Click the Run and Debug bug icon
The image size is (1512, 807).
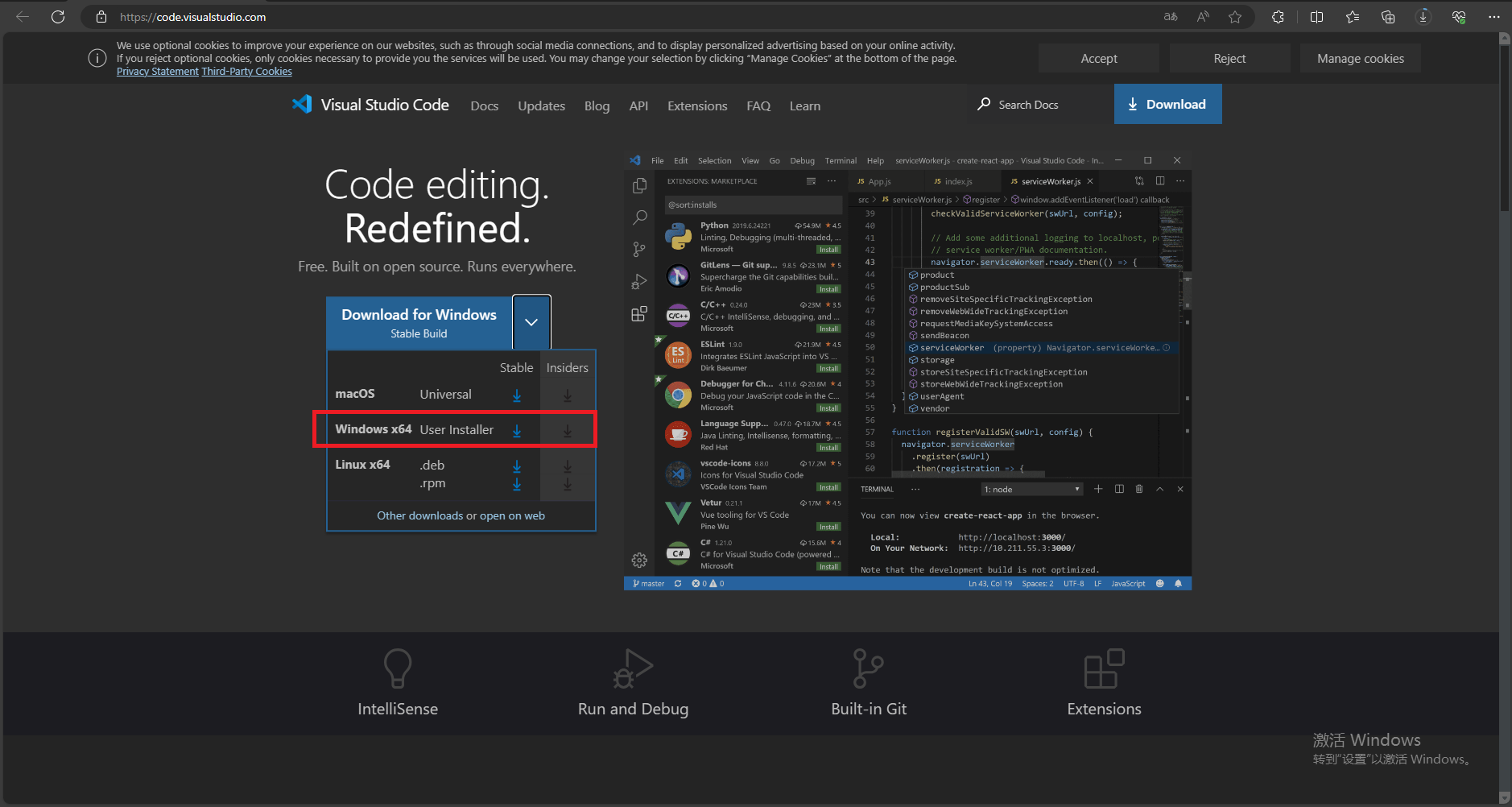tap(633, 668)
